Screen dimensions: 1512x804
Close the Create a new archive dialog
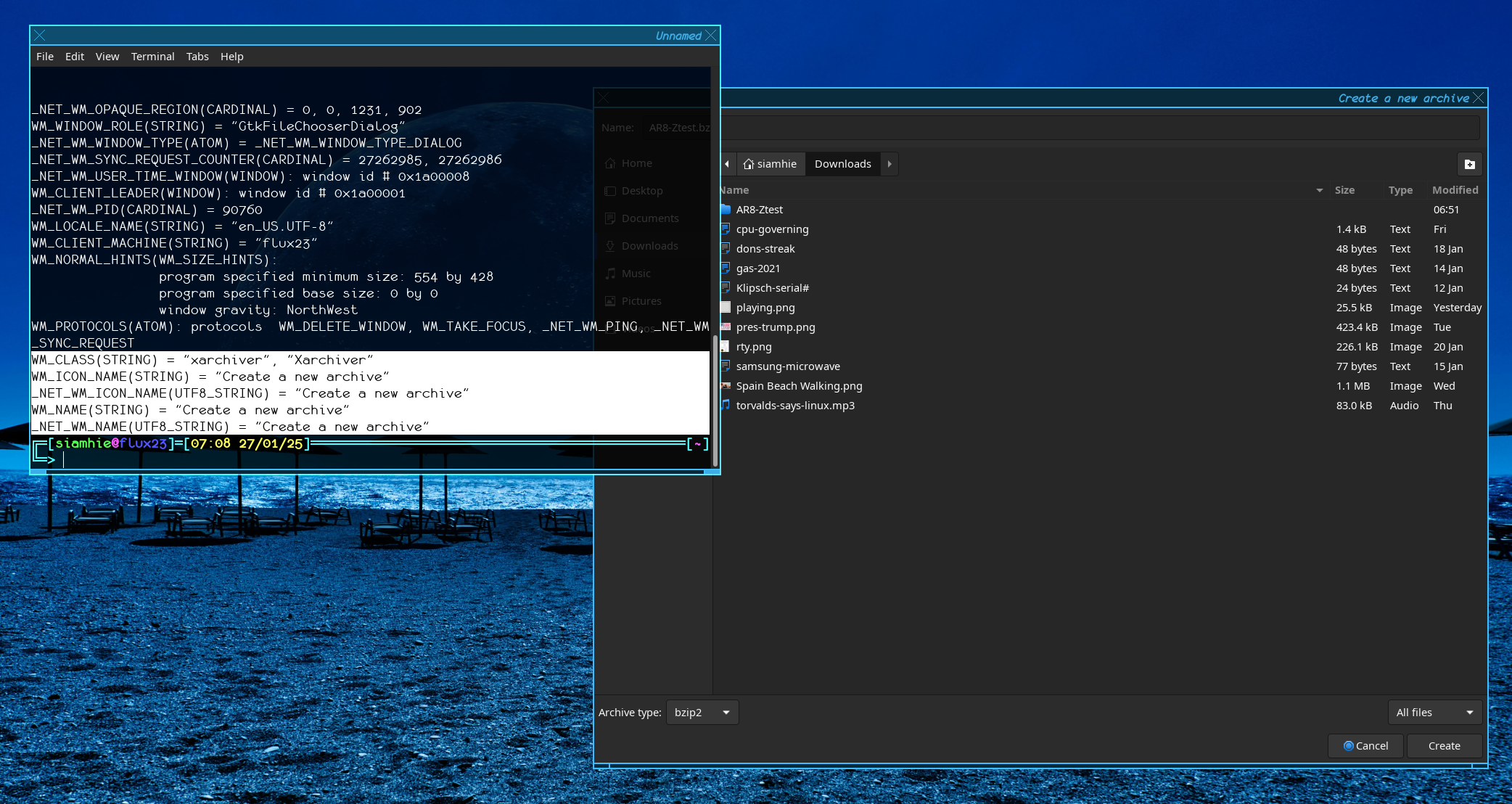pyautogui.click(x=1478, y=98)
